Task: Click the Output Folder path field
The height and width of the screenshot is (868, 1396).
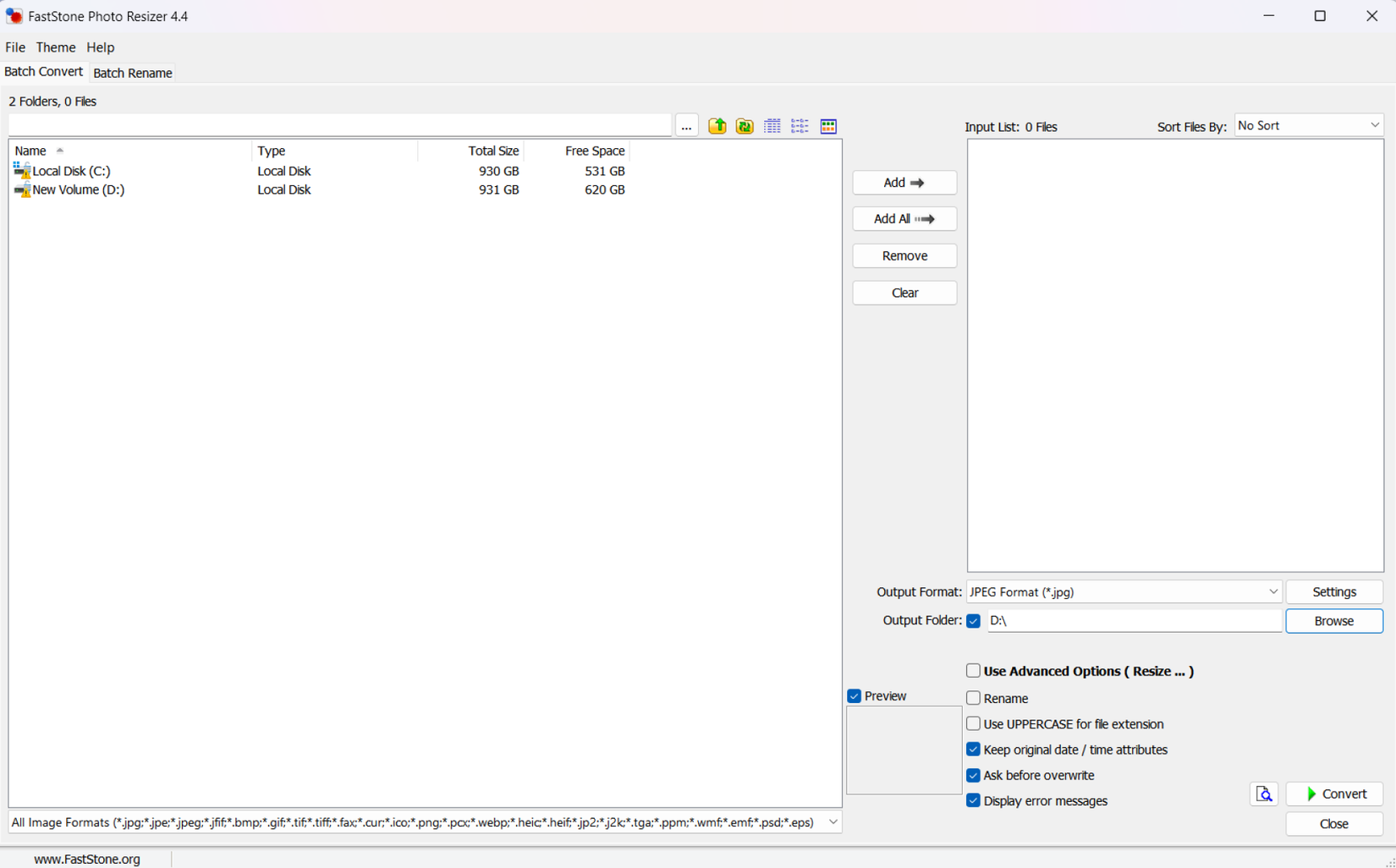Action: [1134, 620]
